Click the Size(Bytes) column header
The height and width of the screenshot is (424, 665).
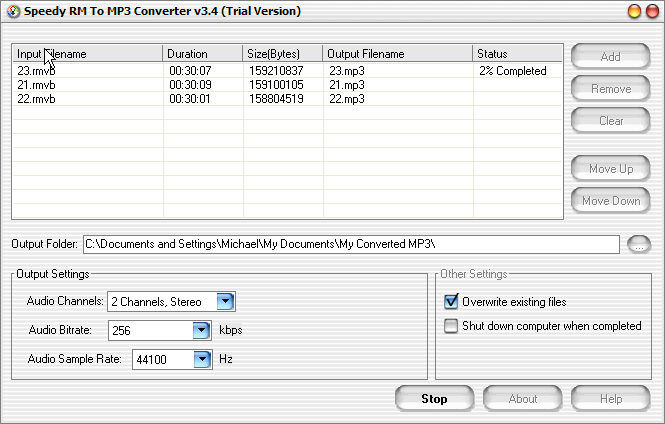click(282, 54)
